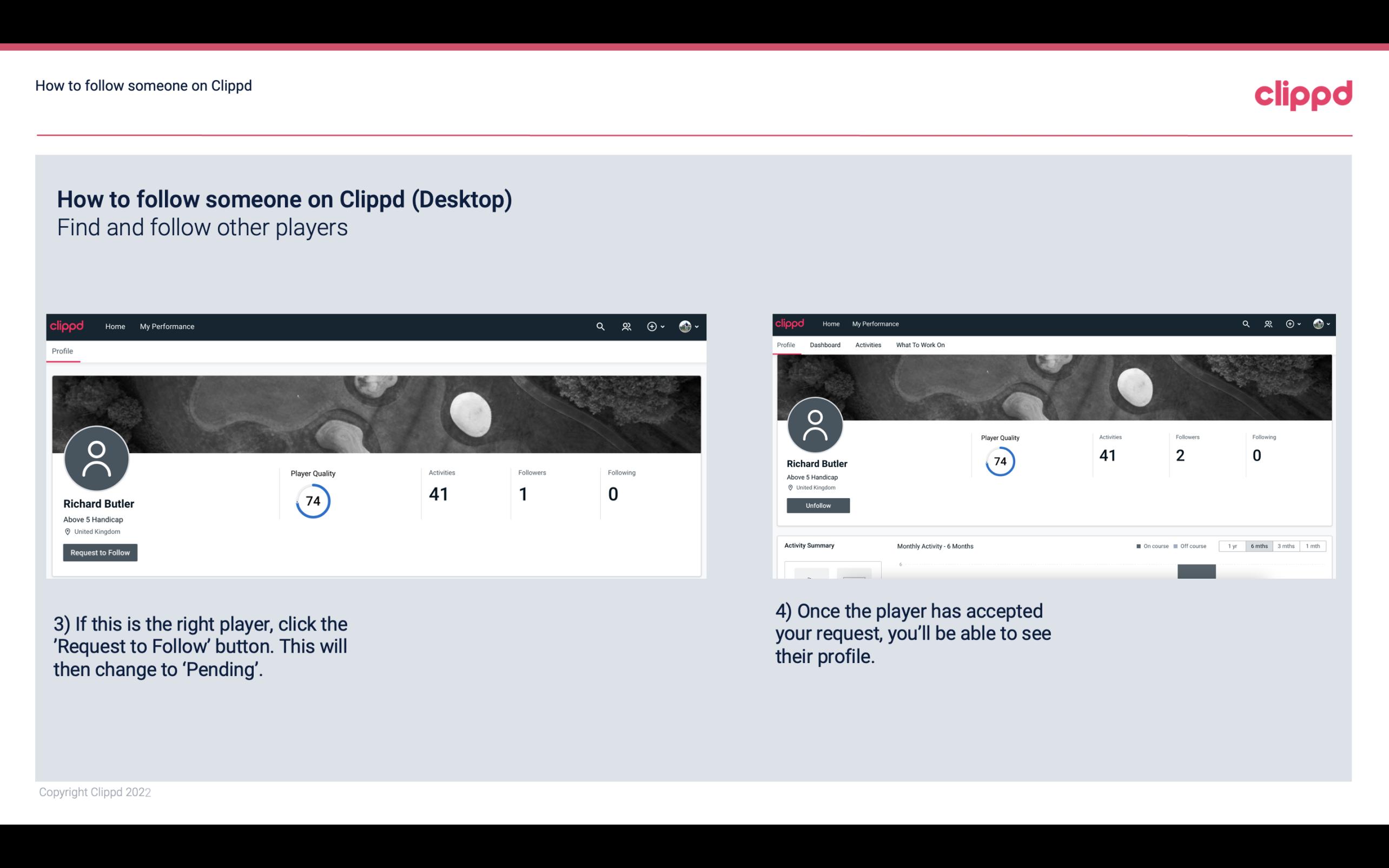Click the 'Unfollow' button on right panel
This screenshot has width=1389, height=868.
817,505
